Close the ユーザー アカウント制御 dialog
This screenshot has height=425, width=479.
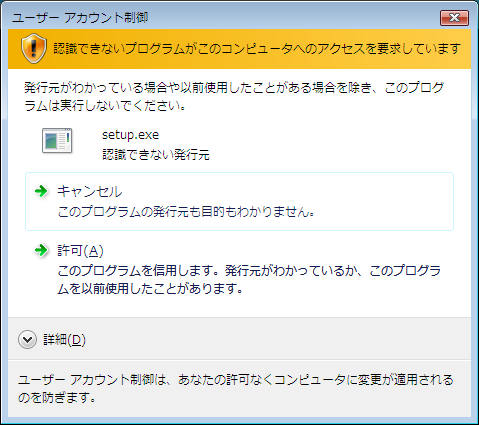tap(454, 18)
